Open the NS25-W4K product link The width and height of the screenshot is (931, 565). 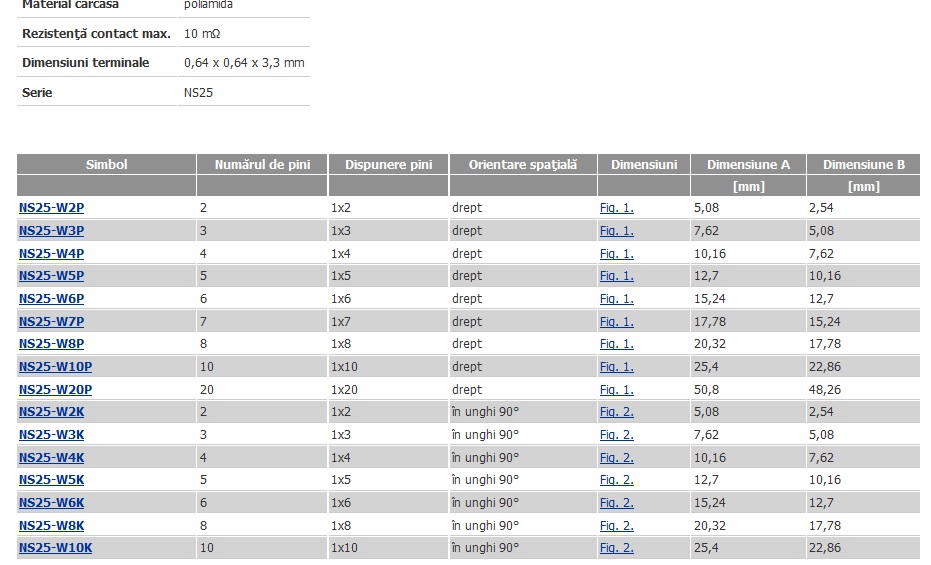(51, 458)
